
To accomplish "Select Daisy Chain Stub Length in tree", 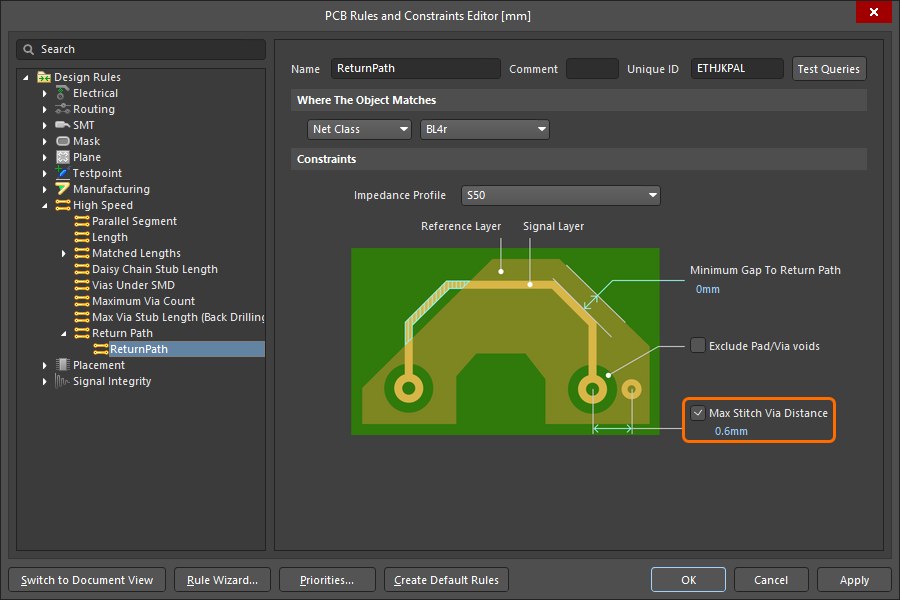I will pyautogui.click(x=155, y=269).
